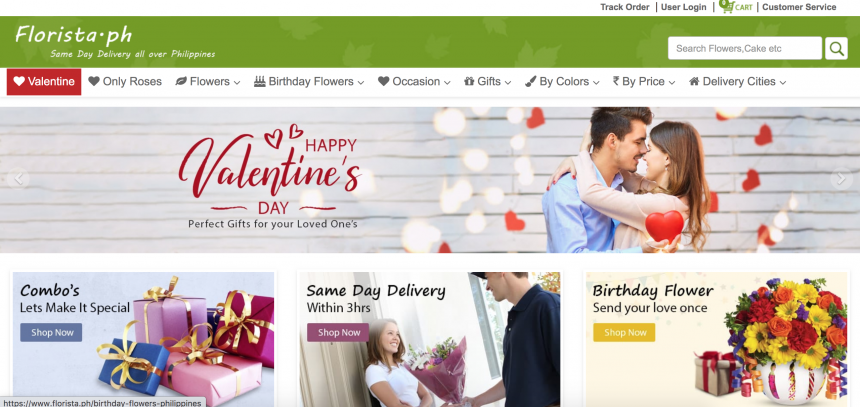Screen dimensions: 860x407
Task: Click the leaf icon next to Flowers
Action: click(x=180, y=81)
